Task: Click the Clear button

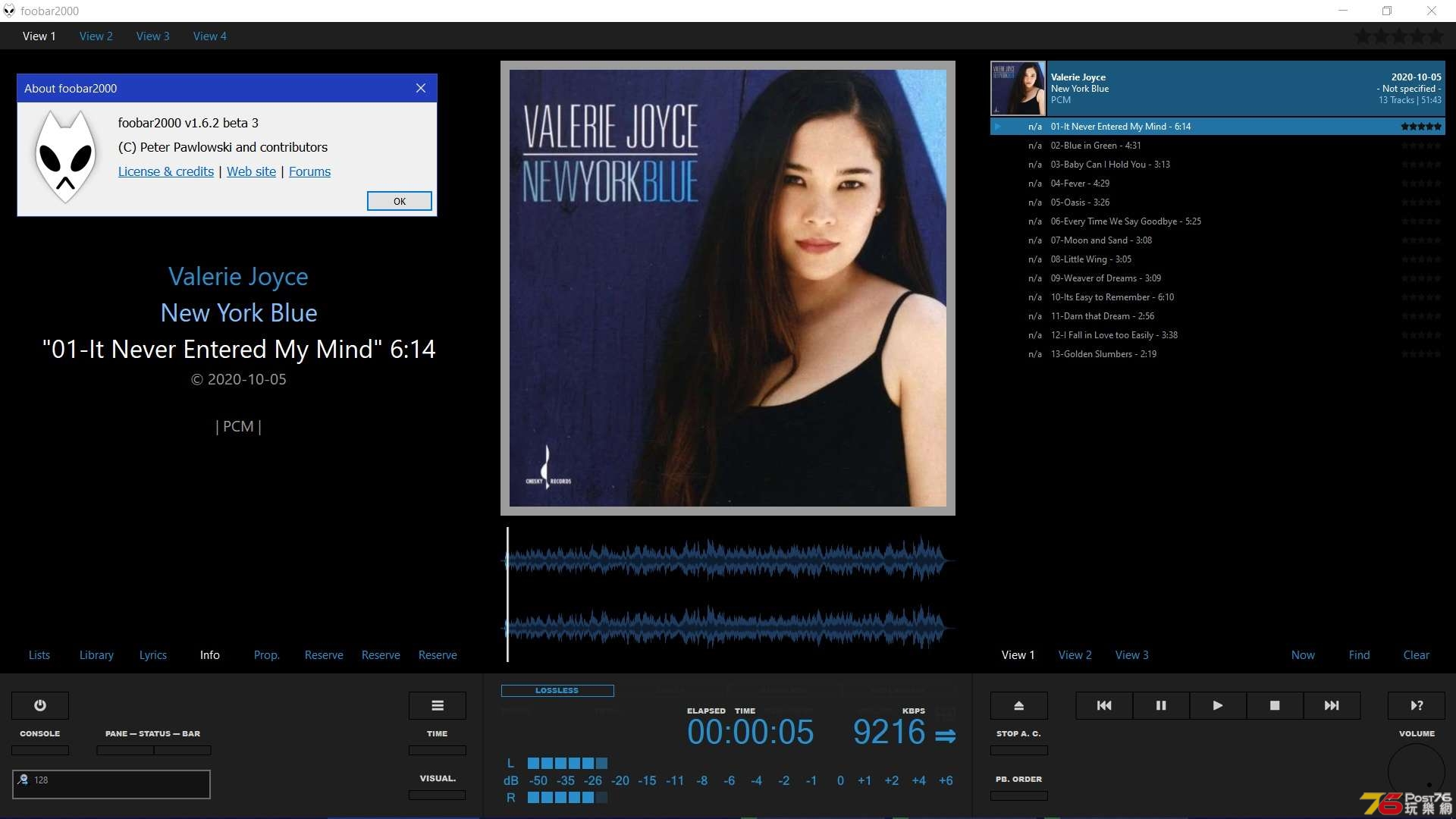Action: point(1417,654)
